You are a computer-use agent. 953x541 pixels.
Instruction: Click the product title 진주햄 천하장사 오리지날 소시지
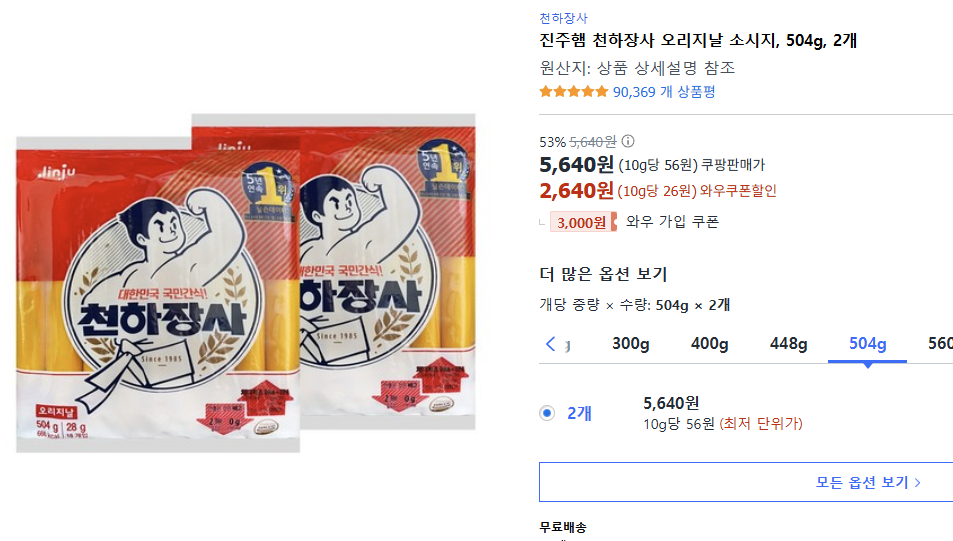[x=697, y=41]
